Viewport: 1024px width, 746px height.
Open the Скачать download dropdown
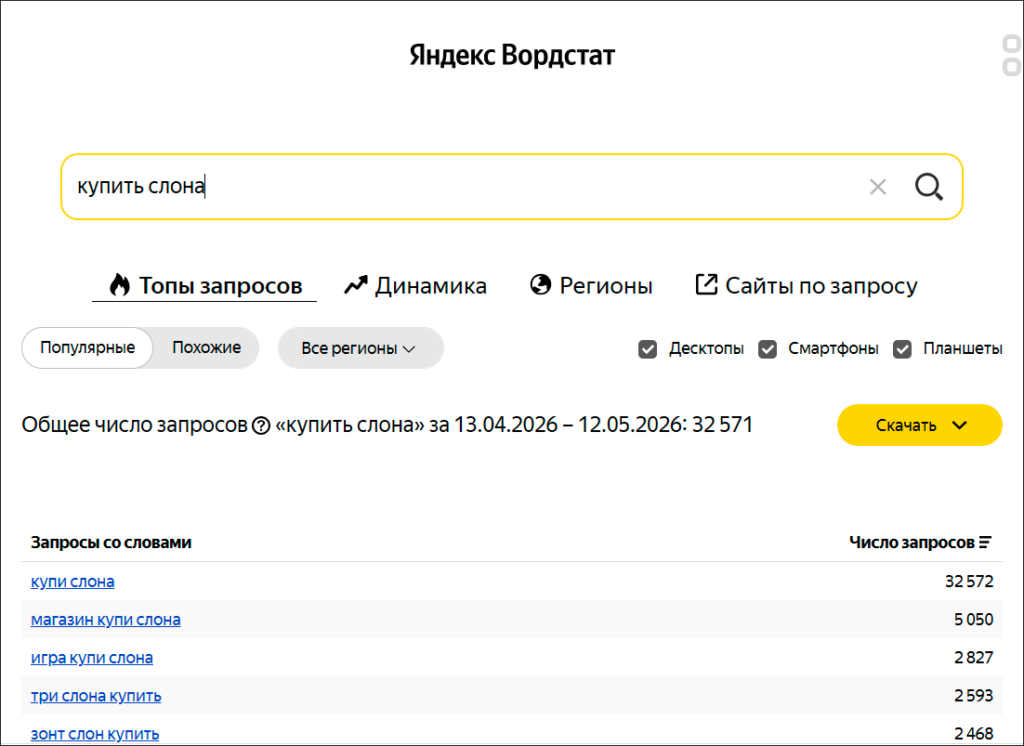pos(920,425)
